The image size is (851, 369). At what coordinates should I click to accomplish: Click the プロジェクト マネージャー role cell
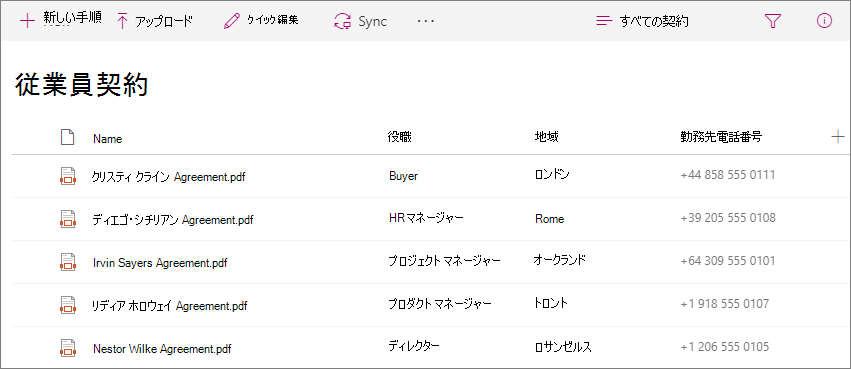click(x=444, y=261)
